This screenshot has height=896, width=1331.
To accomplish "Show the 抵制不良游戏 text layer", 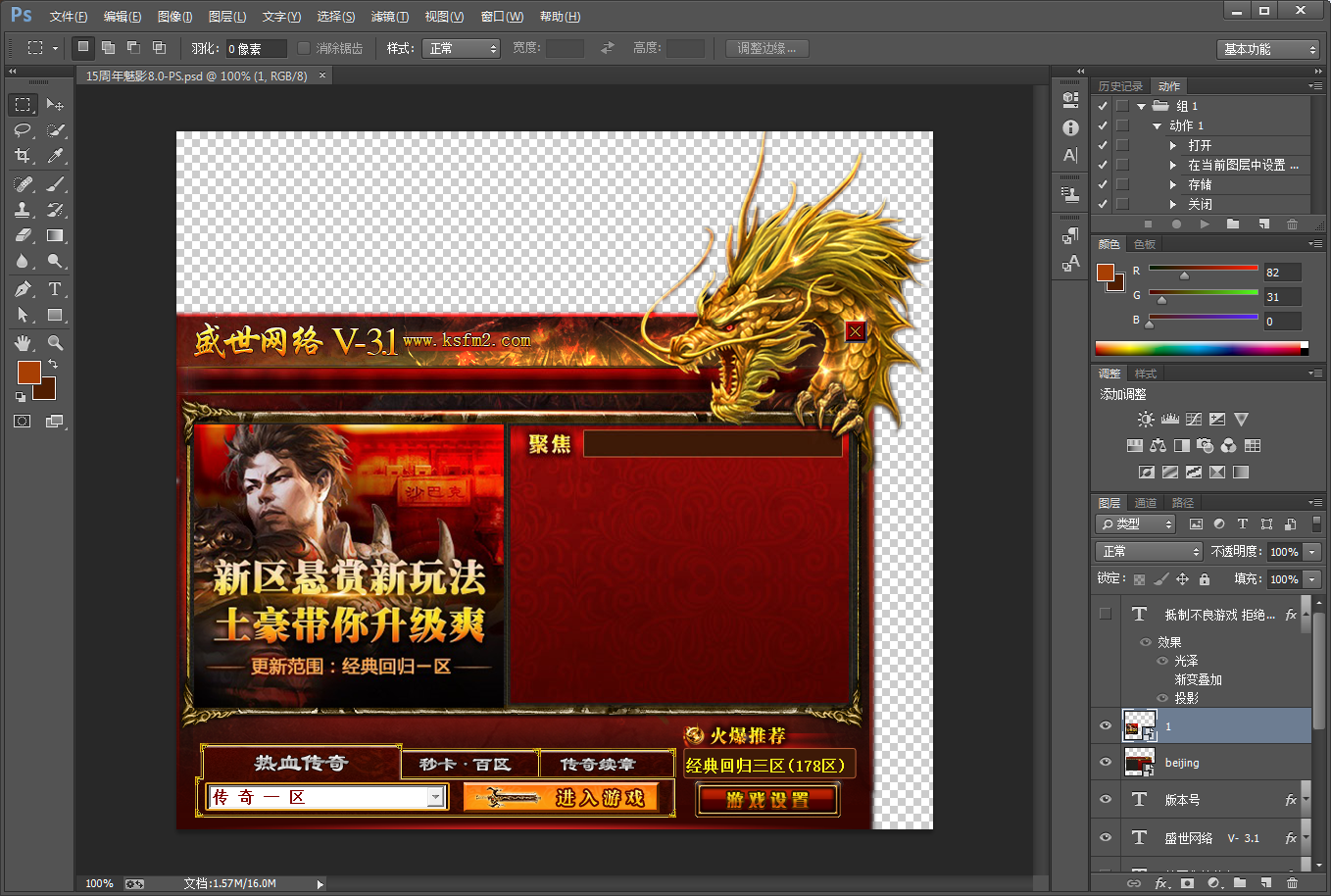I will point(1106,614).
